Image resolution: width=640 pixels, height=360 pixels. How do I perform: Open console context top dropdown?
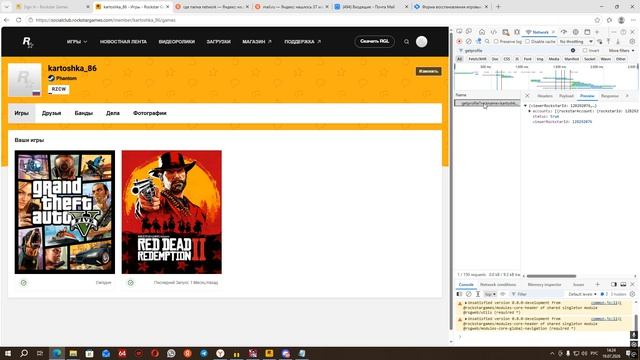tap(490, 294)
